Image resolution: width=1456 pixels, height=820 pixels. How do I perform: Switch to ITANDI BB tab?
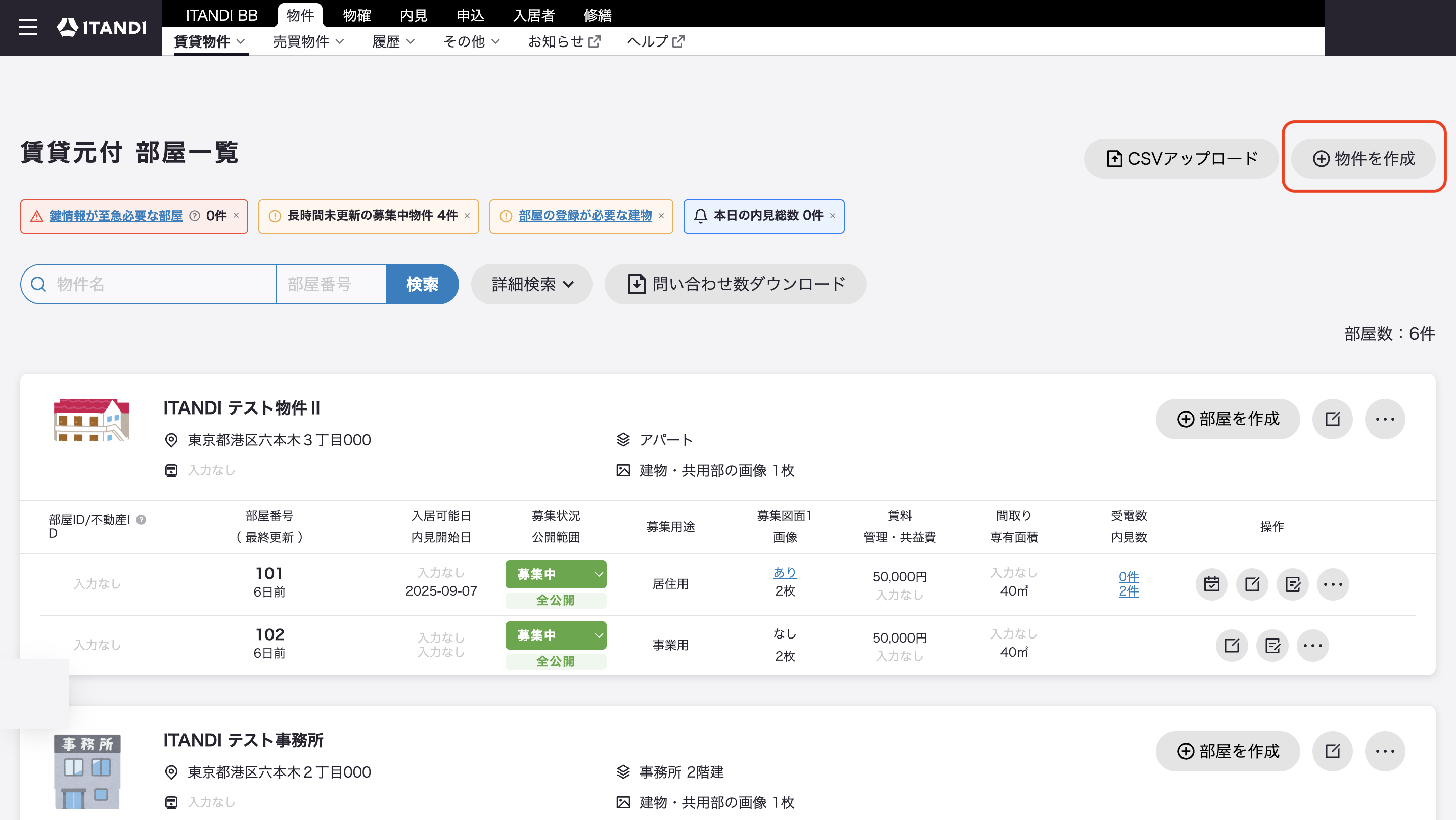click(x=221, y=15)
